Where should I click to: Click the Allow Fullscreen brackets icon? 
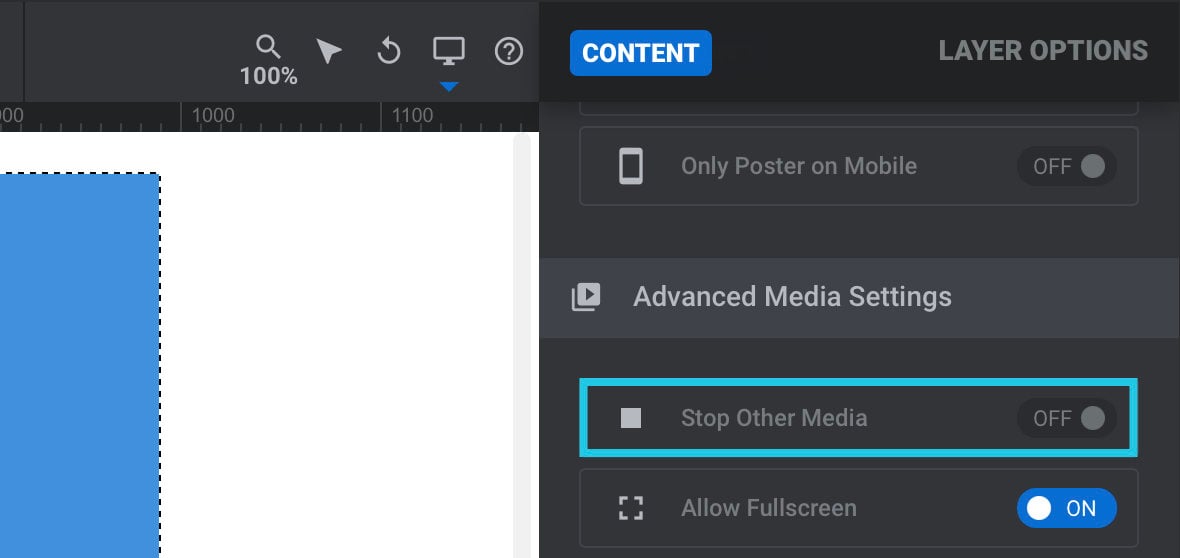point(631,508)
